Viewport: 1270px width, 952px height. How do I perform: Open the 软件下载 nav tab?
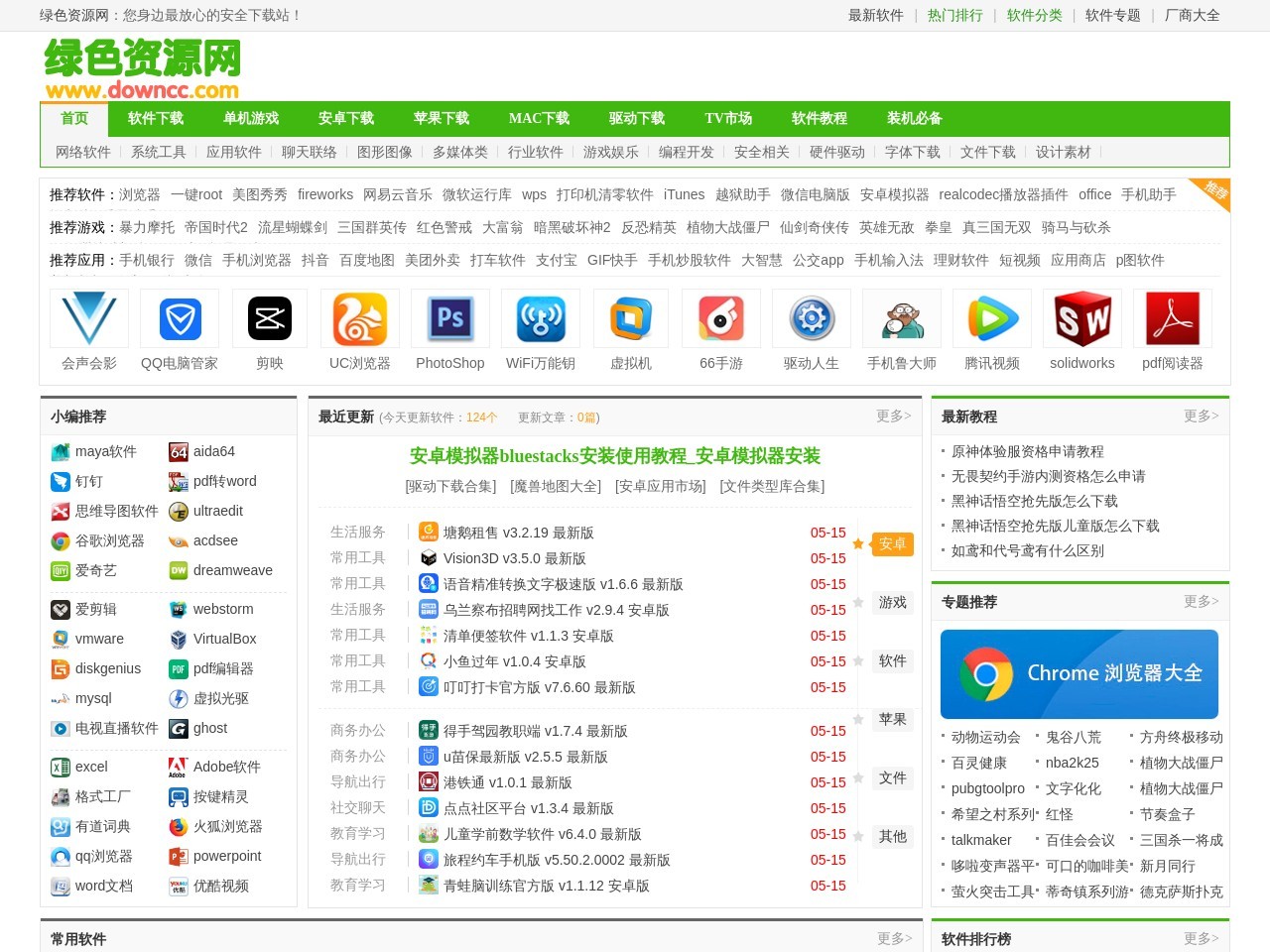156,118
